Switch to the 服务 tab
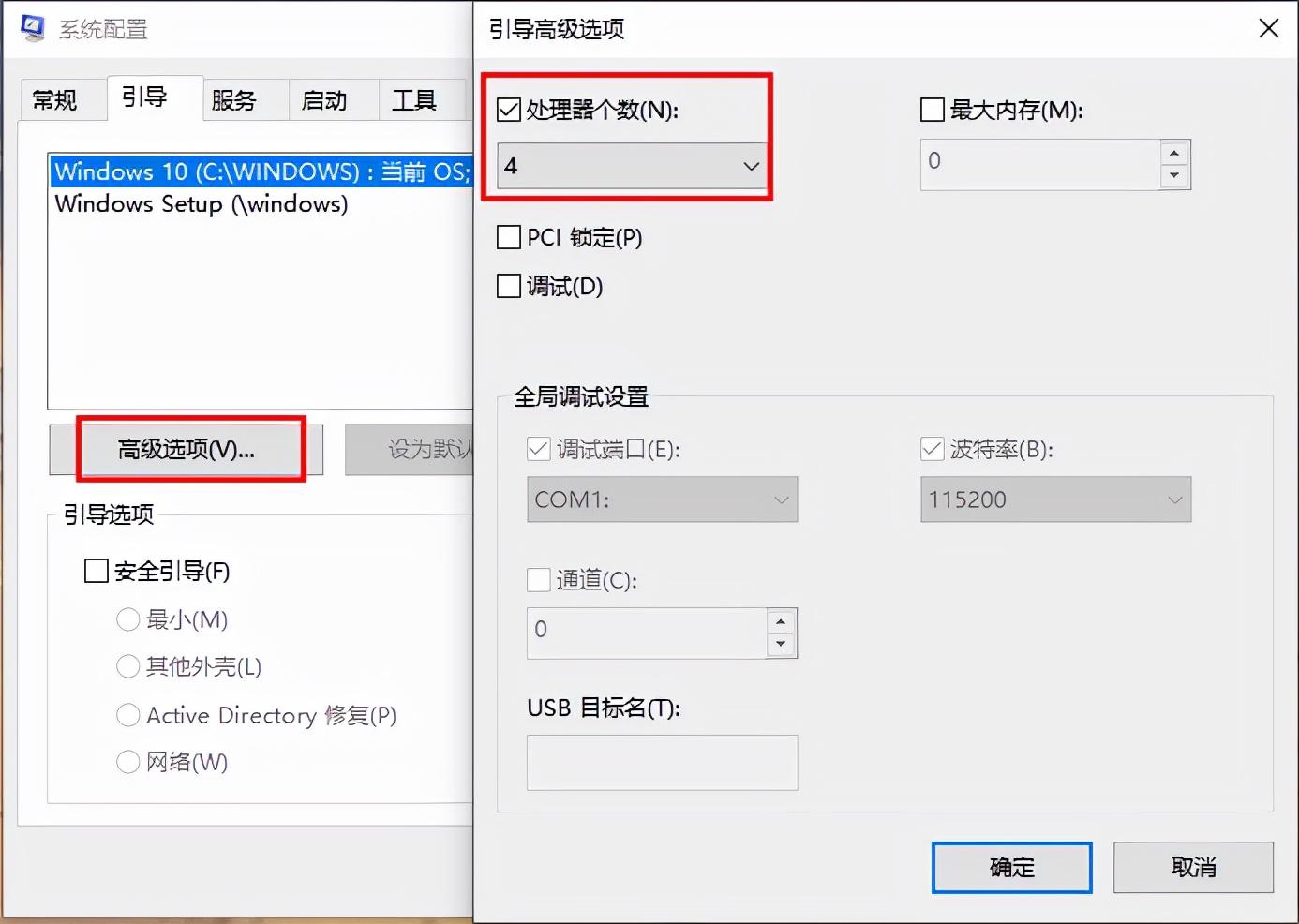The image size is (1299, 924). click(x=234, y=100)
